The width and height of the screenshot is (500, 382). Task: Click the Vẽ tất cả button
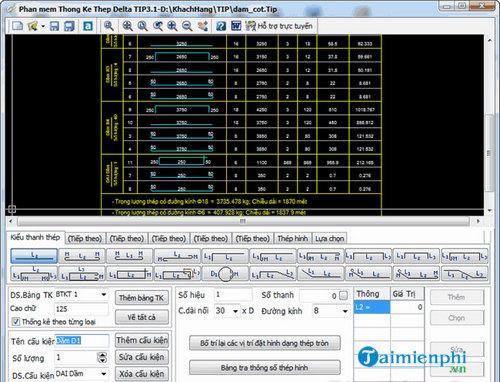tap(141, 317)
